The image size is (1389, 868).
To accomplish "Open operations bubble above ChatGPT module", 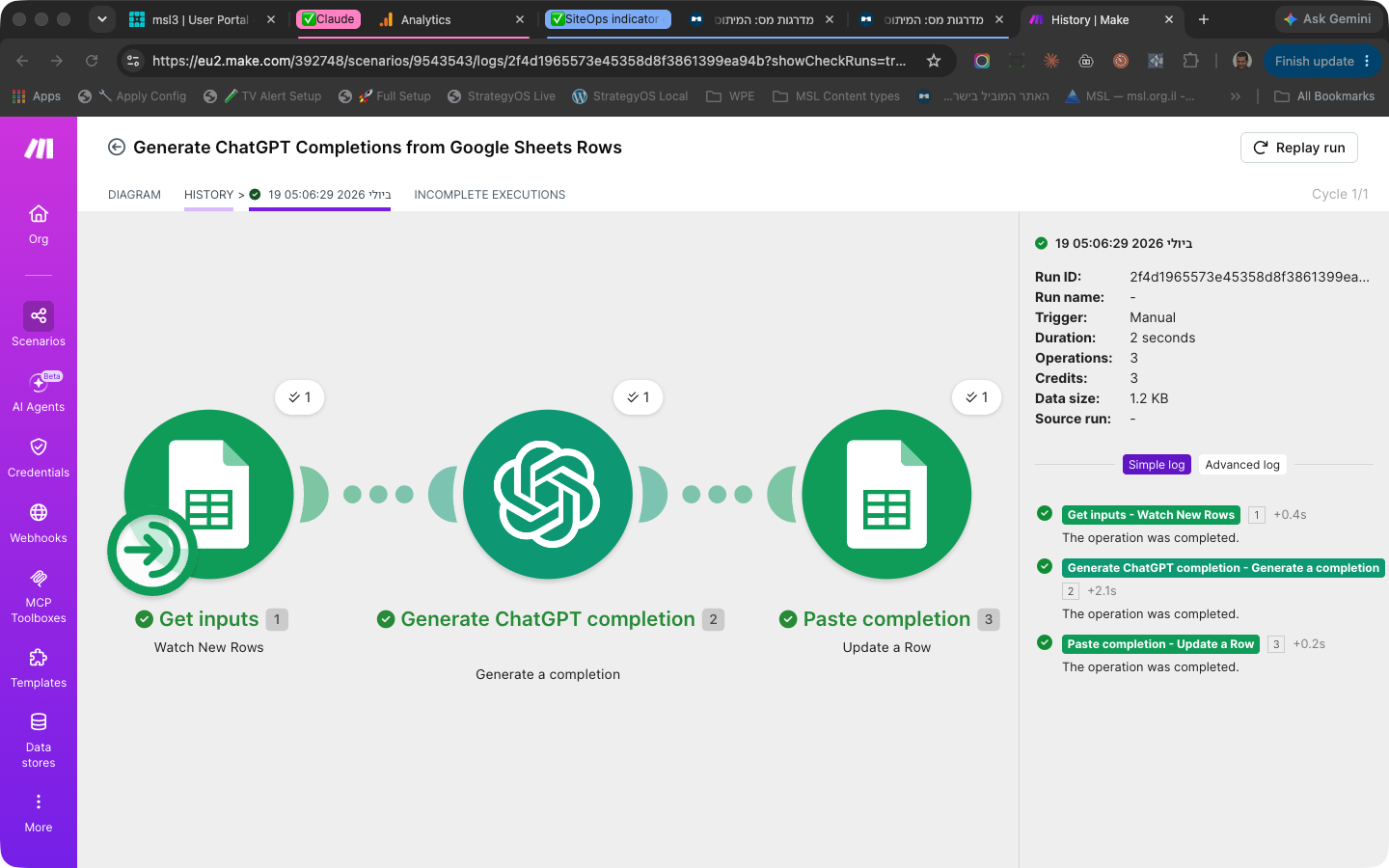I will pyautogui.click(x=639, y=397).
